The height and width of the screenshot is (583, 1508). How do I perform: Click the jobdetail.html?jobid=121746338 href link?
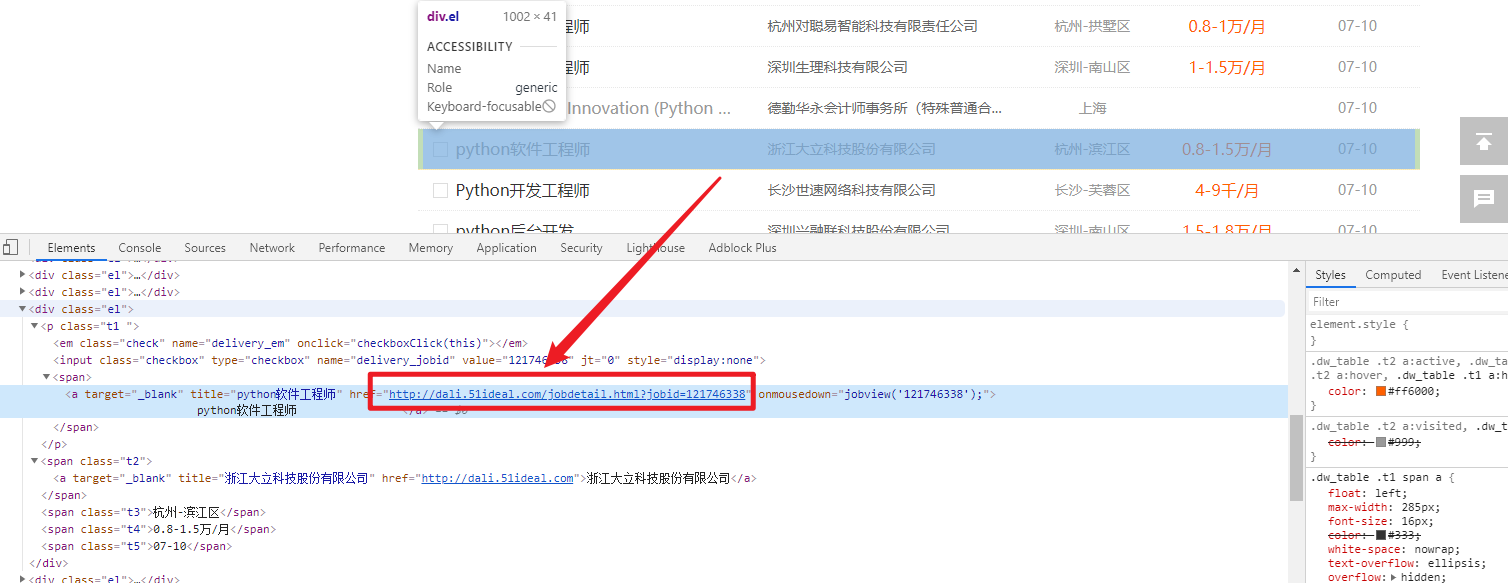point(567,394)
